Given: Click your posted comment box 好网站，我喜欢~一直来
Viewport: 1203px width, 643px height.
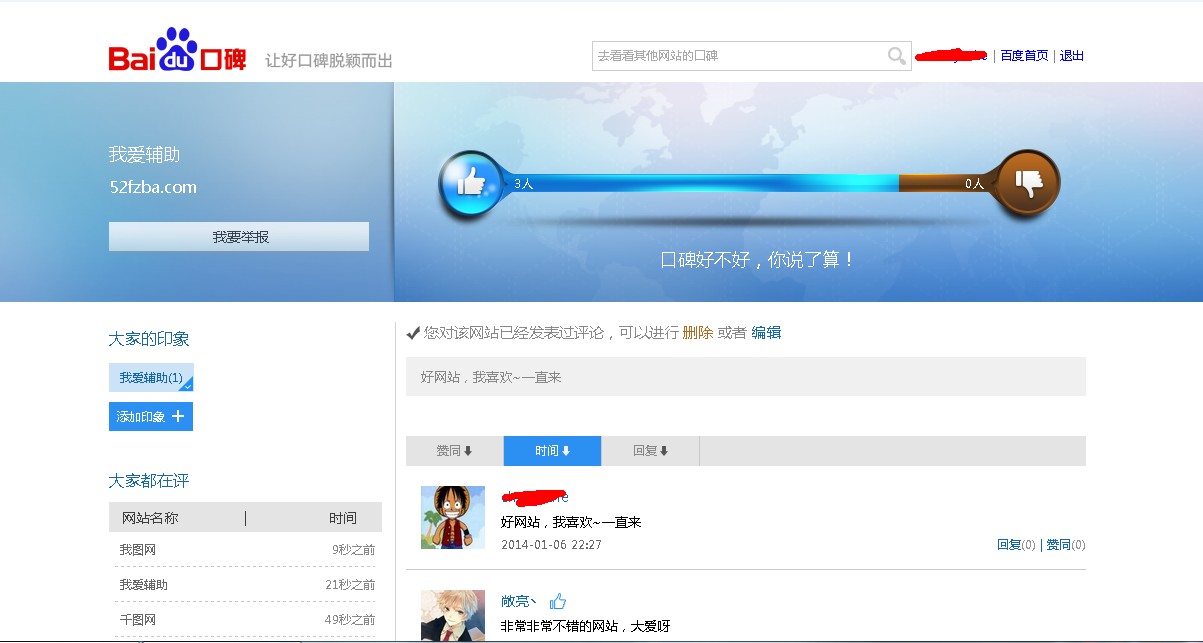Looking at the screenshot, I should pyautogui.click(x=746, y=377).
